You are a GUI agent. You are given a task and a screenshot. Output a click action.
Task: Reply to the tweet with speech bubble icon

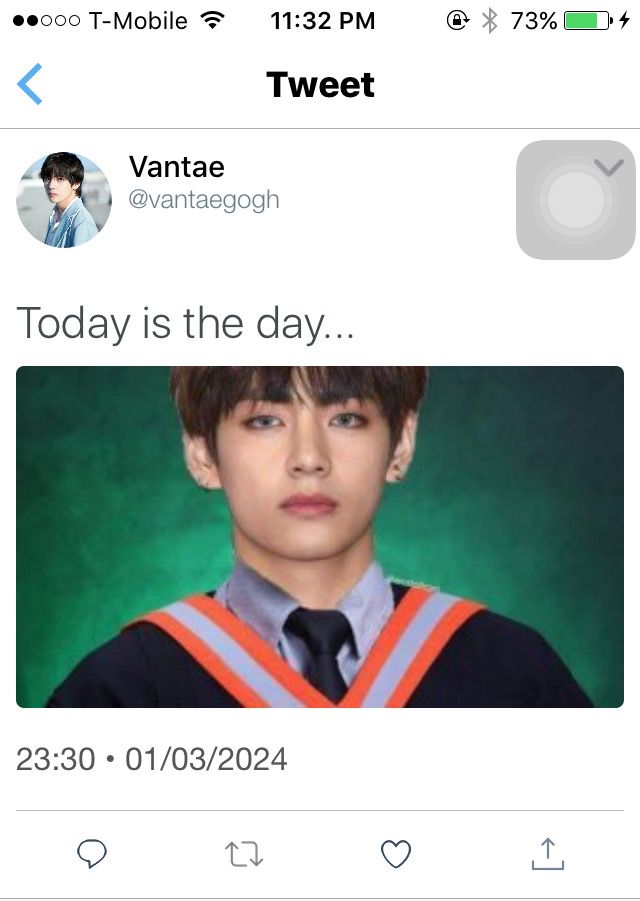tap(92, 853)
